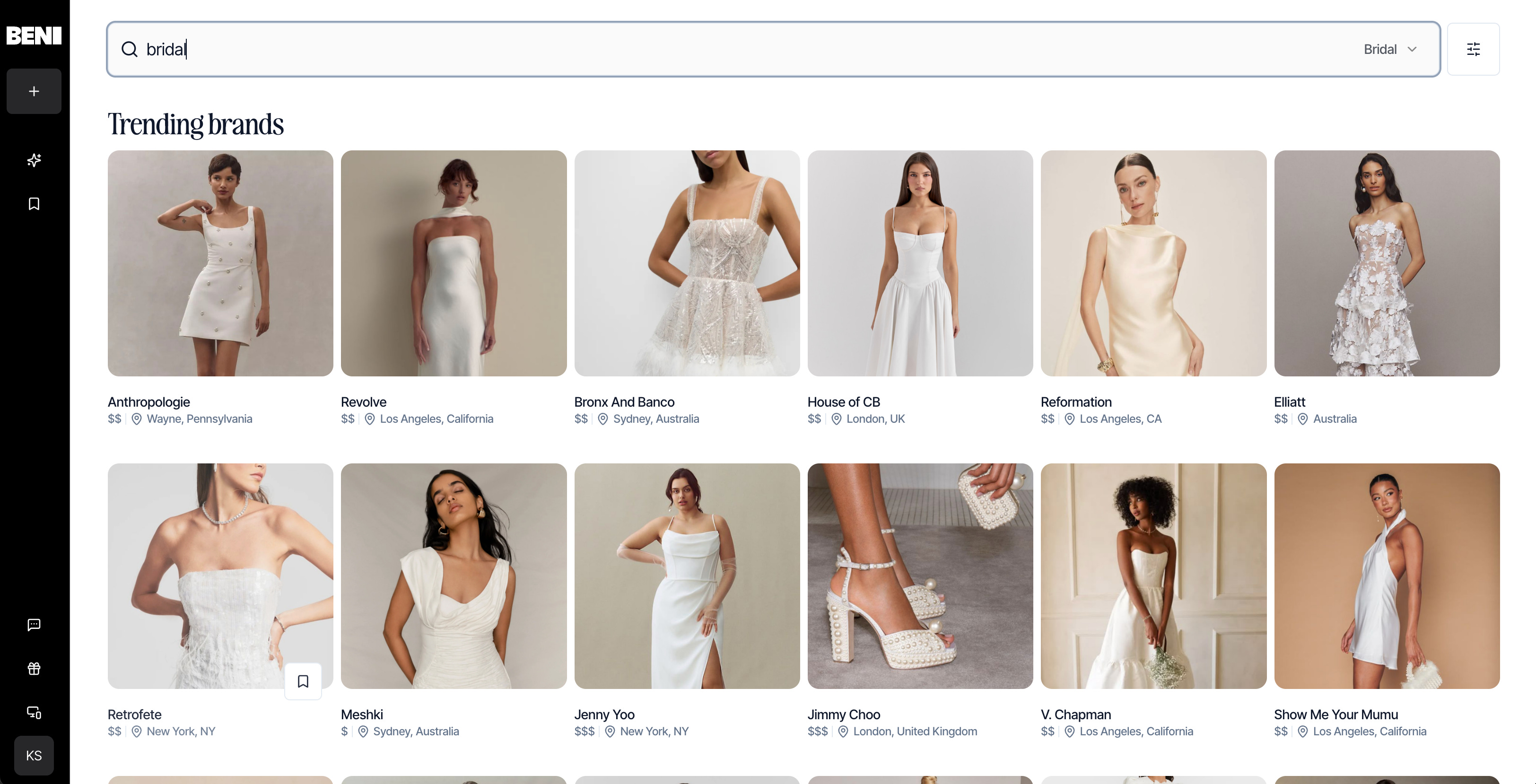Open the Elliatt brand image
Image resolution: width=1536 pixels, height=784 pixels.
[1387, 263]
